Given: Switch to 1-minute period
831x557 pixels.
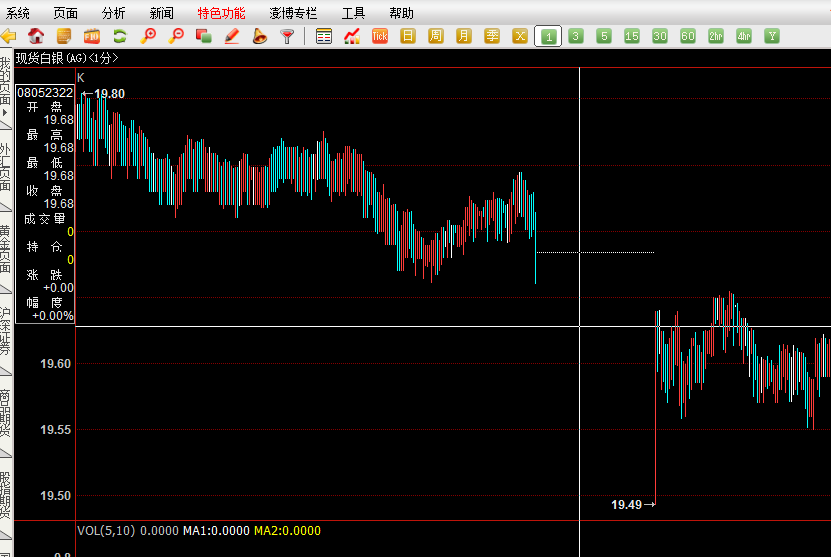Looking at the screenshot, I should pos(548,36).
